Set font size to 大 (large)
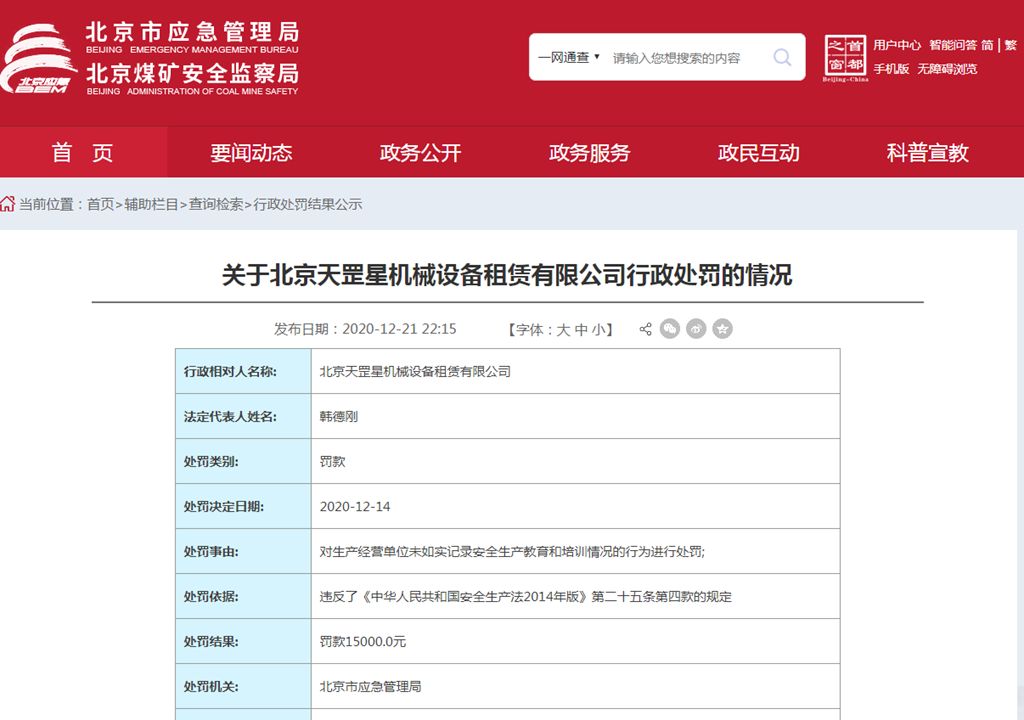 click(563, 329)
